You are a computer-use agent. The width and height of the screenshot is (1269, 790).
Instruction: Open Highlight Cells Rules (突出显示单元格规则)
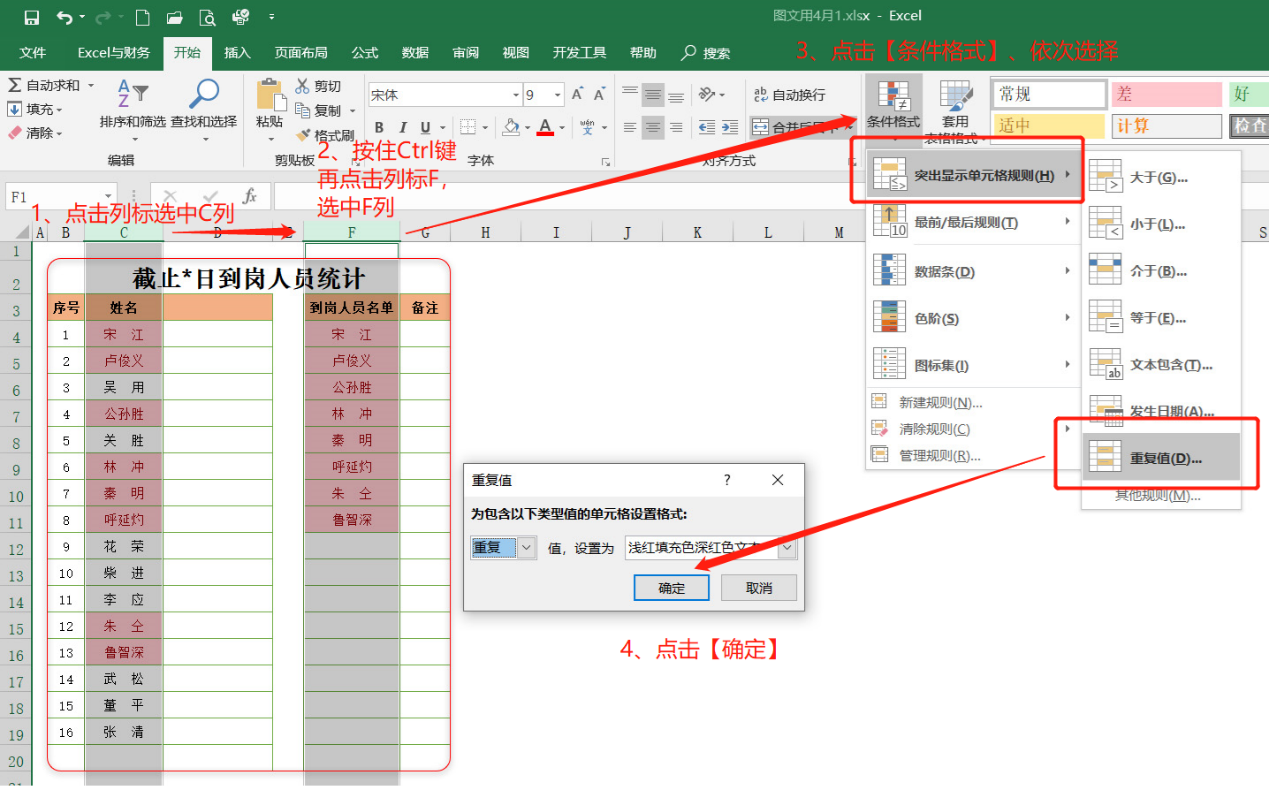click(x=974, y=176)
